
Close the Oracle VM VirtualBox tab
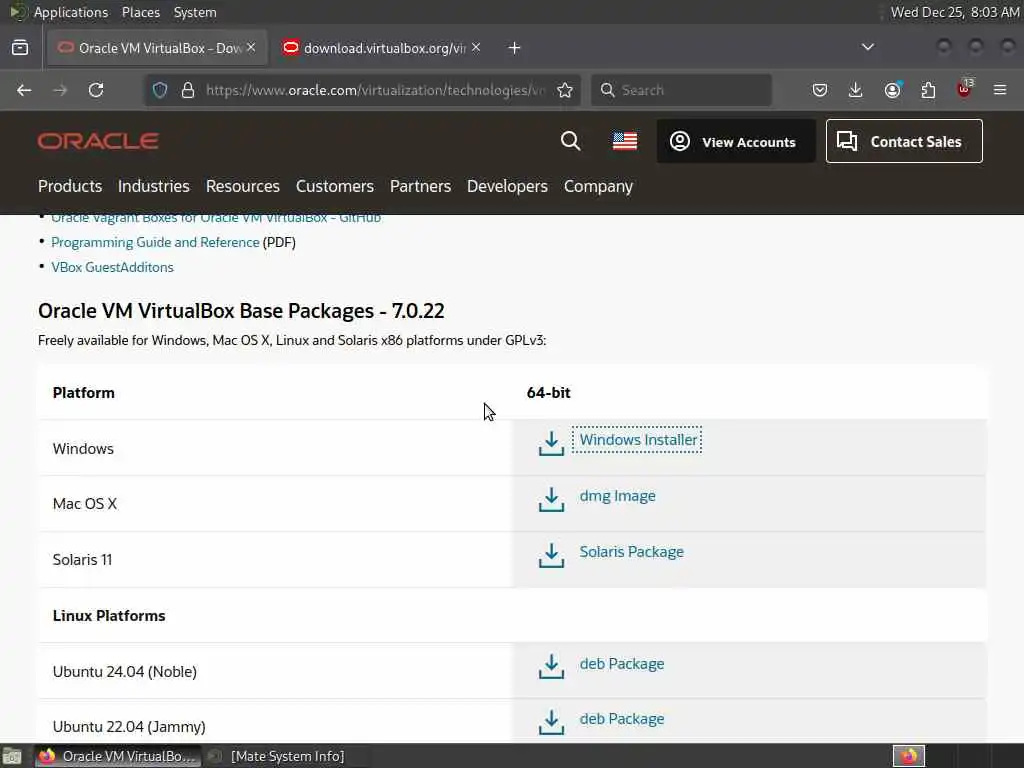(x=251, y=48)
